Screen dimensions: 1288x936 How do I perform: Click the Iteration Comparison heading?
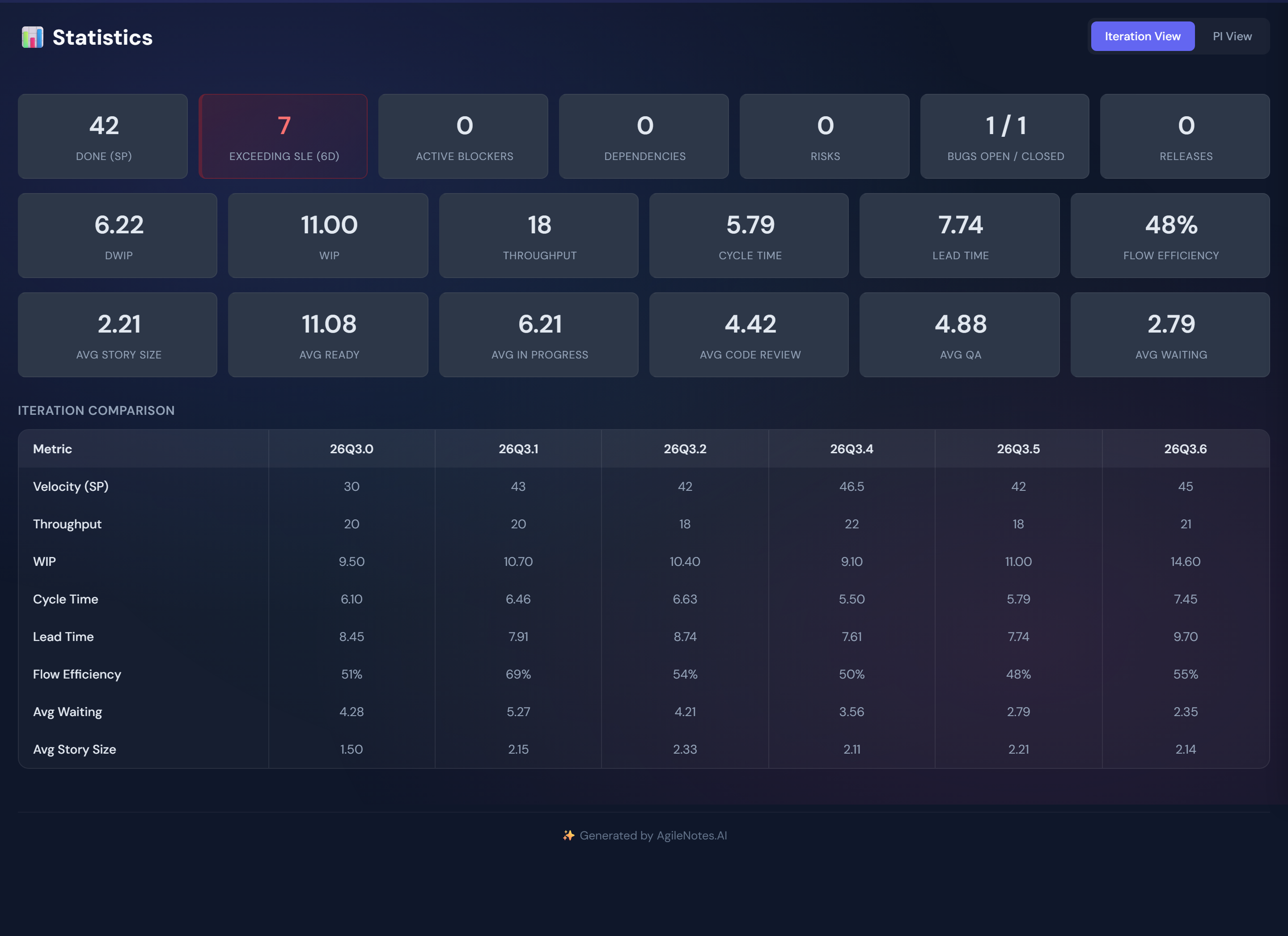click(96, 410)
